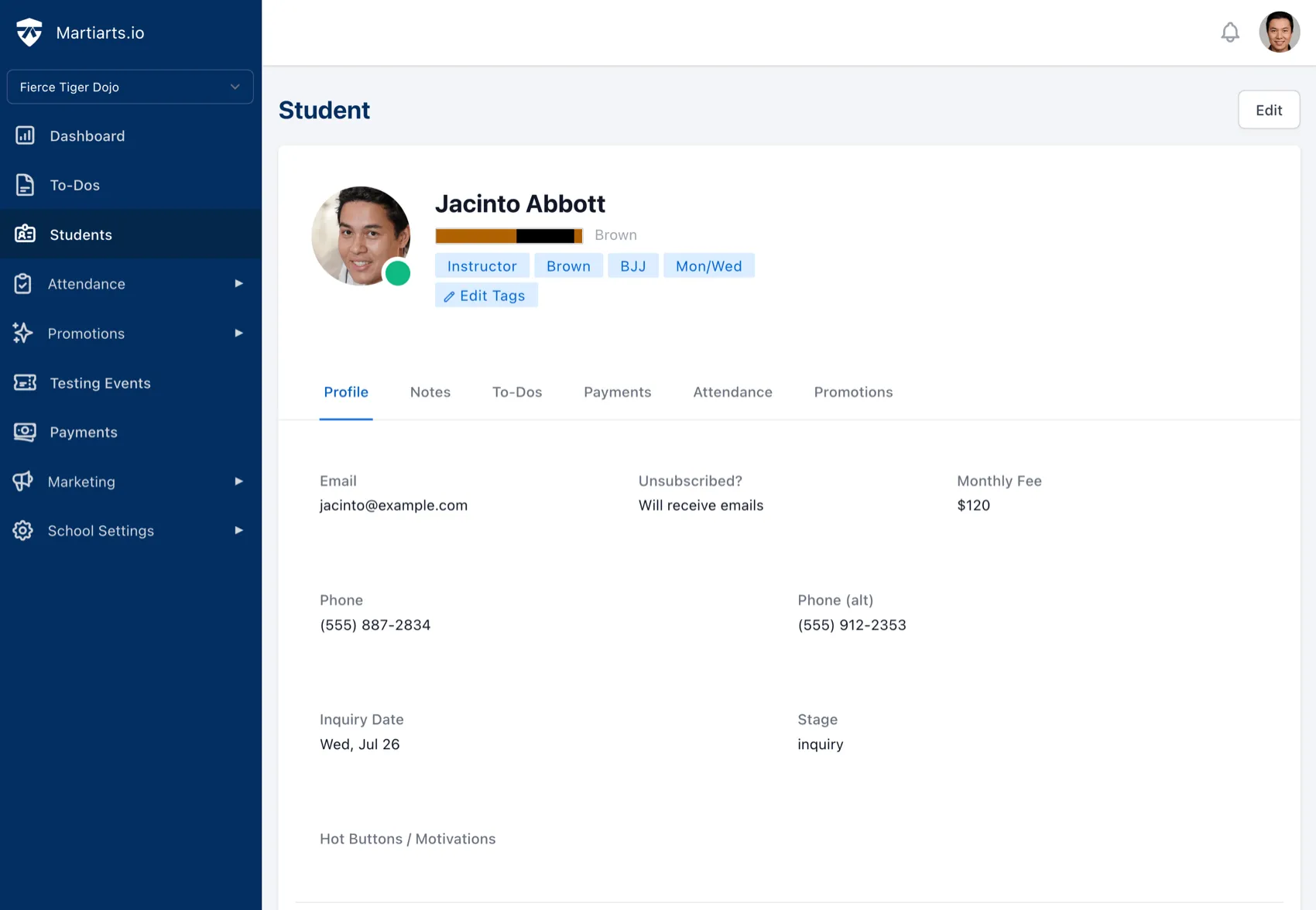Open the Fierce Tiger Dojo selector

point(130,87)
